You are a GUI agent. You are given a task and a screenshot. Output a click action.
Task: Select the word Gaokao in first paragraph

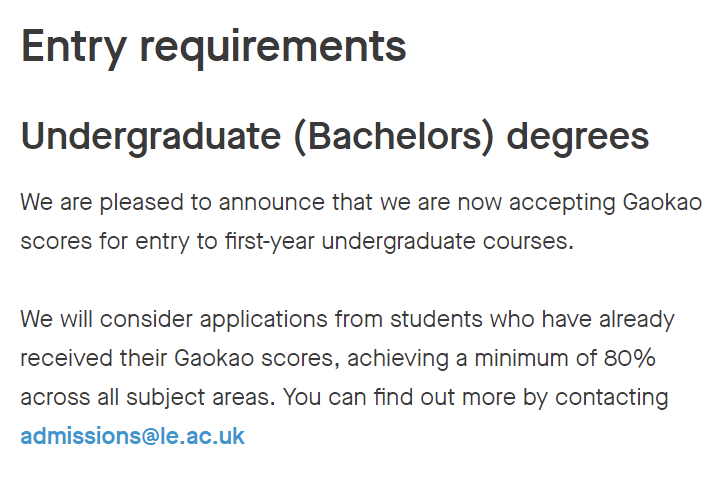click(x=662, y=202)
